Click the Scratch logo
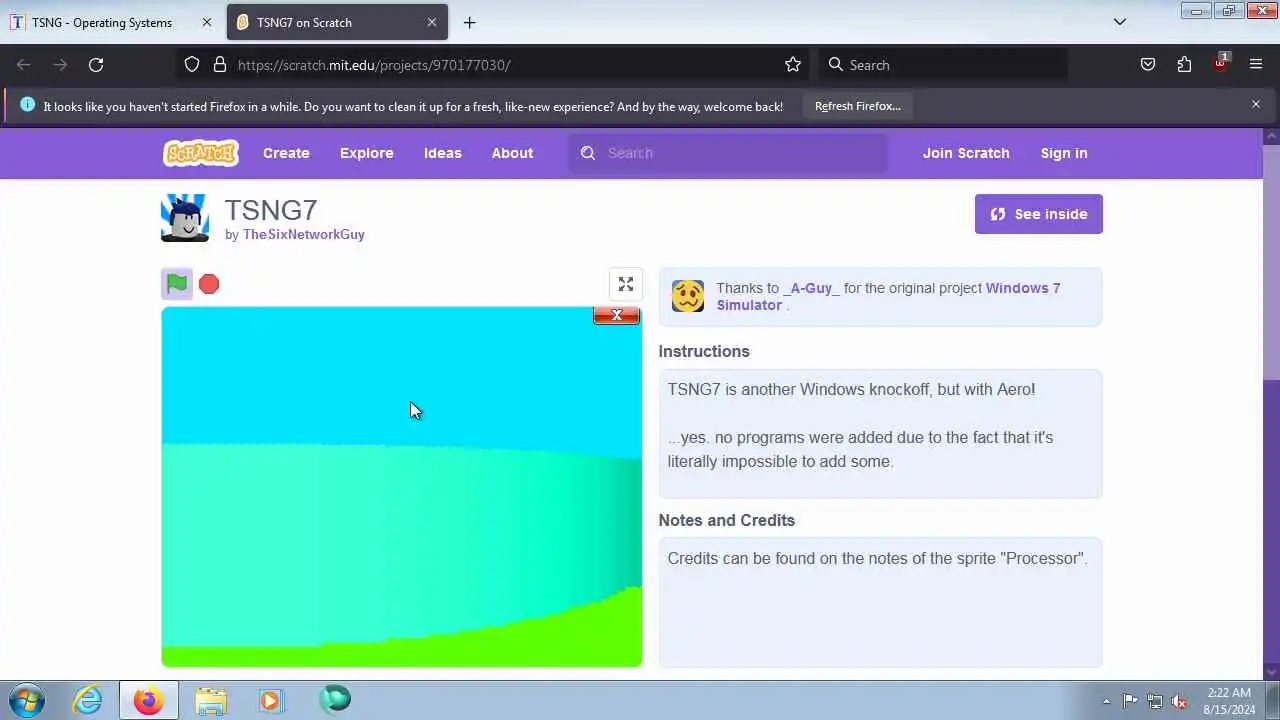 point(201,153)
